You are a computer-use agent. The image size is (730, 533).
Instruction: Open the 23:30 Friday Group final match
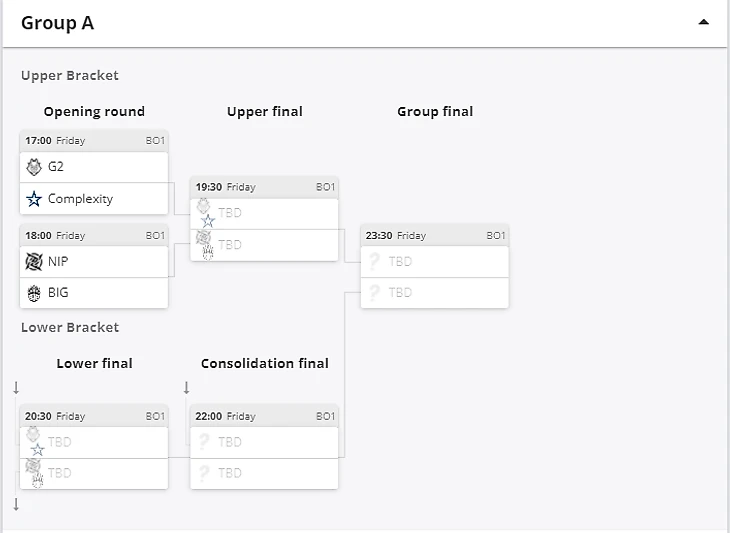tap(434, 236)
